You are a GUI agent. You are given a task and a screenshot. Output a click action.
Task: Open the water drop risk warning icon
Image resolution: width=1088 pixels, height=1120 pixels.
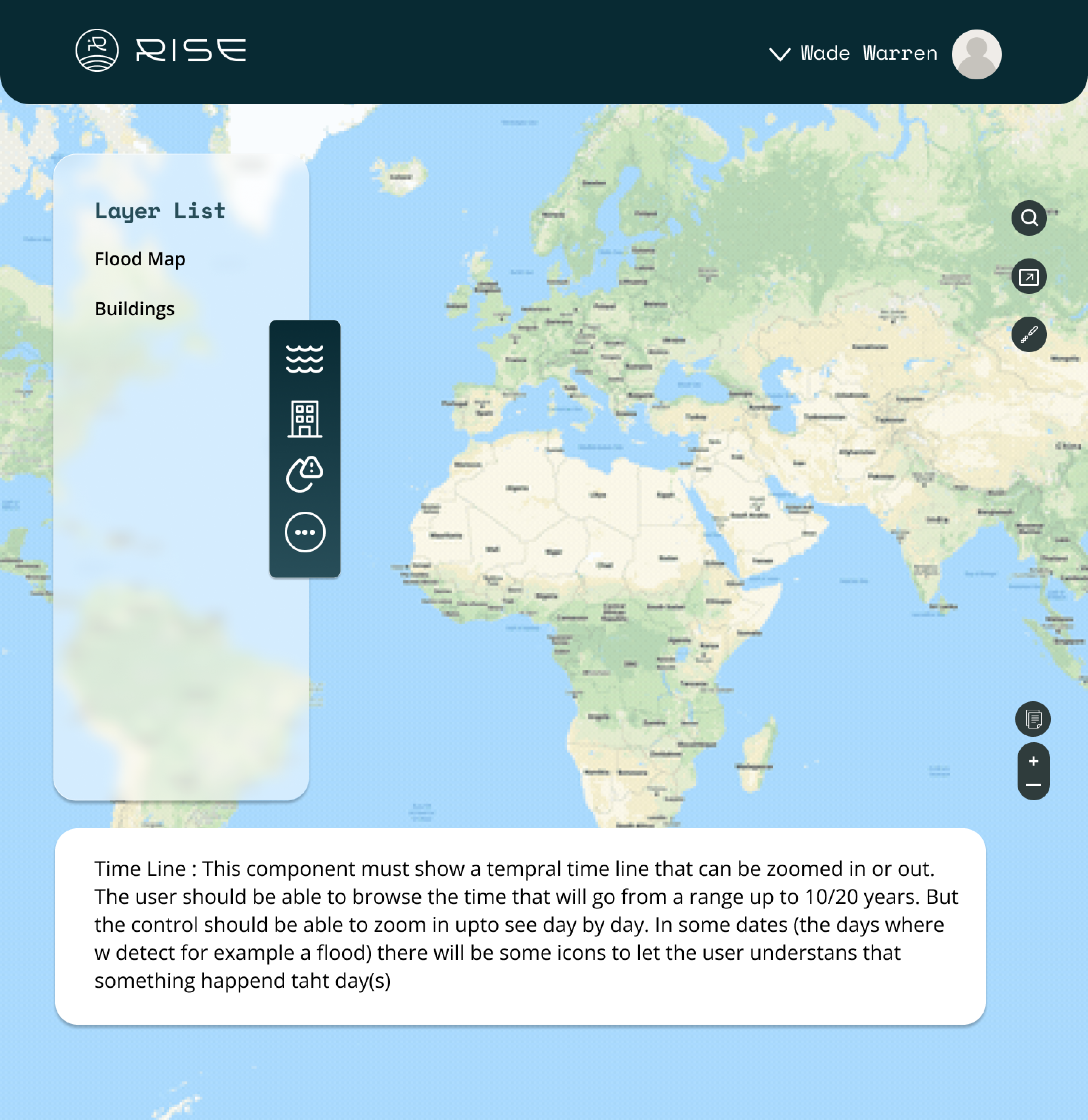click(305, 474)
